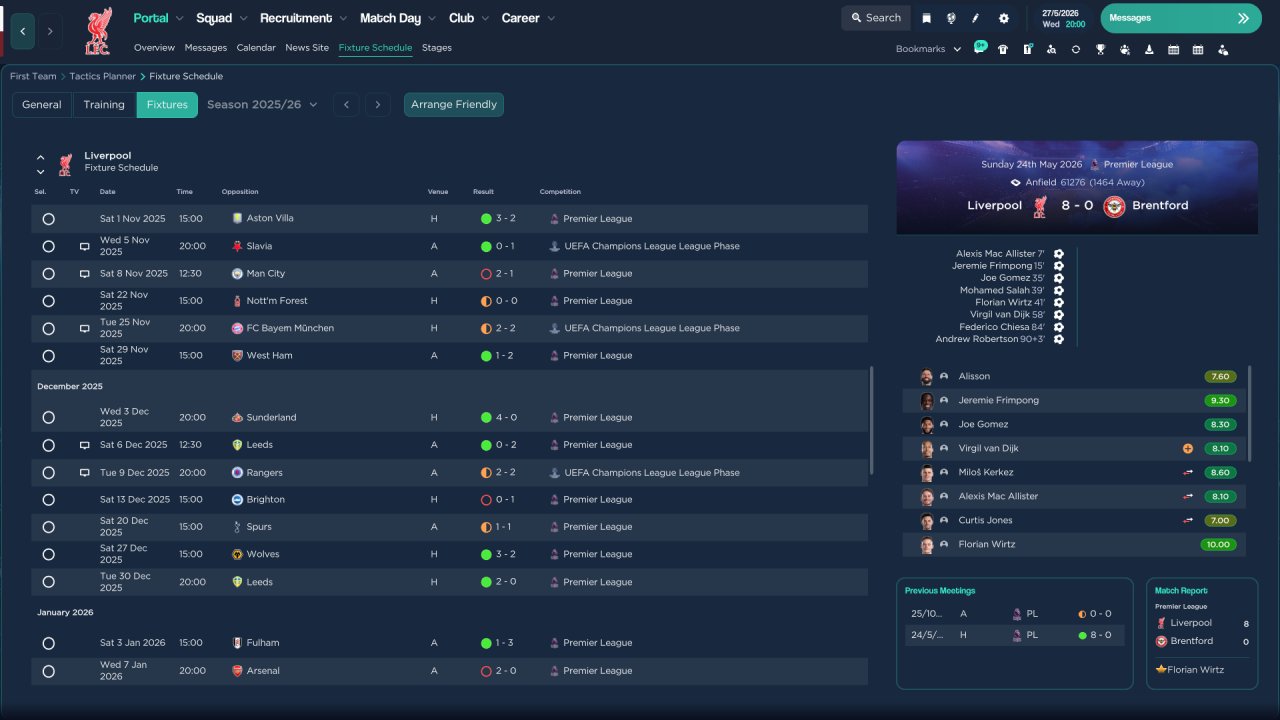Open the settings gear icon
Image resolution: width=1280 pixels, height=720 pixels.
click(1004, 18)
